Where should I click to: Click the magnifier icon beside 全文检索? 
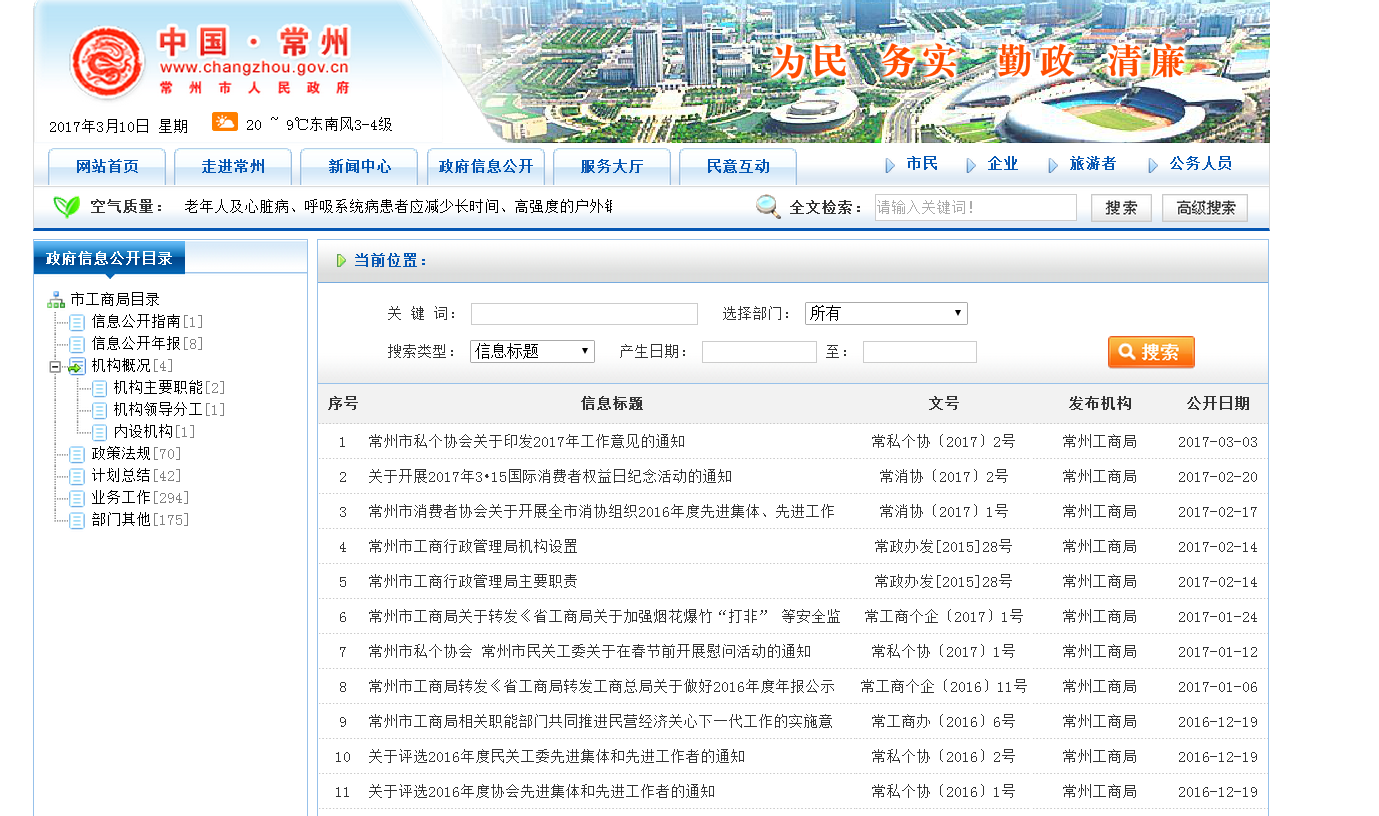pos(768,207)
